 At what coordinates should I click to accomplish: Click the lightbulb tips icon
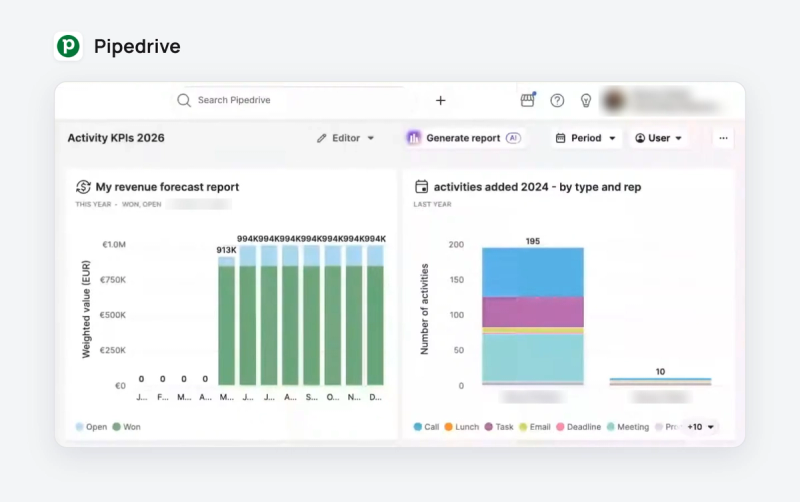tap(586, 101)
